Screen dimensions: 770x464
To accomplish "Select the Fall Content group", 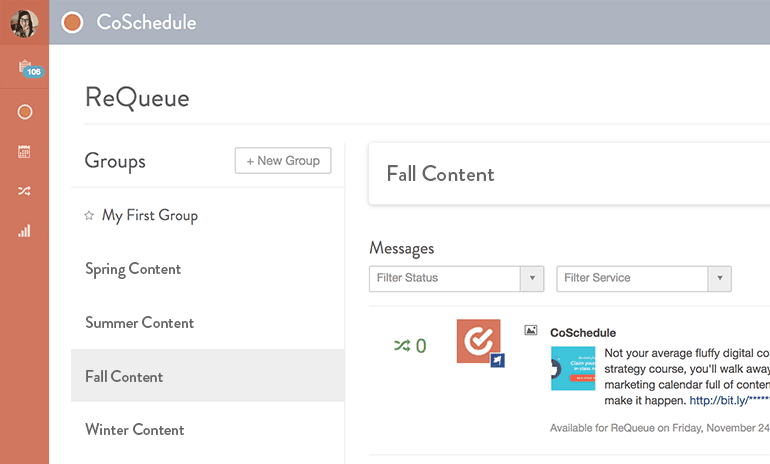I will pos(208,376).
